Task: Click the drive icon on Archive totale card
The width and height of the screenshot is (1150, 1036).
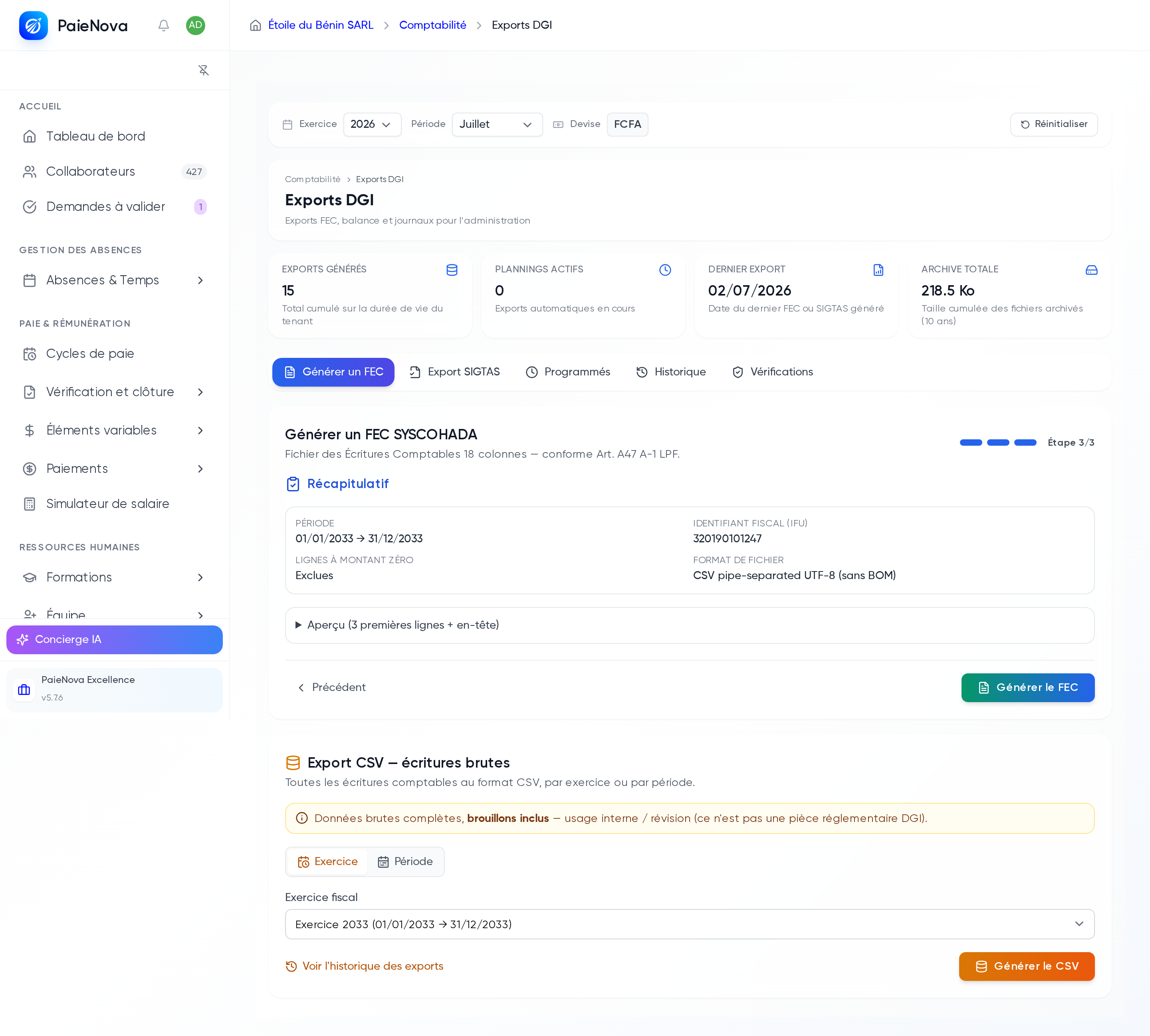Action: tap(1091, 270)
